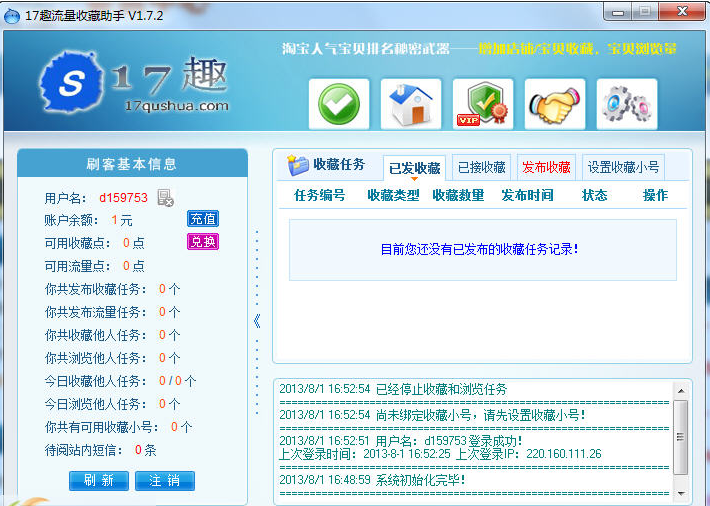Click the green checkmark toolbar icon
The height and width of the screenshot is (506, 710).
[x=339, y=104]
